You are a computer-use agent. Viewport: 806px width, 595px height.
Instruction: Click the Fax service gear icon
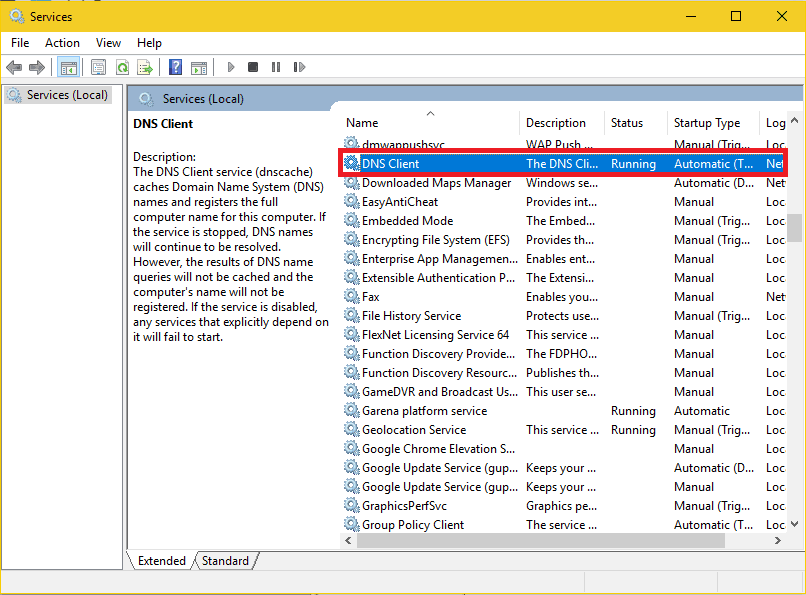(352, 296)
